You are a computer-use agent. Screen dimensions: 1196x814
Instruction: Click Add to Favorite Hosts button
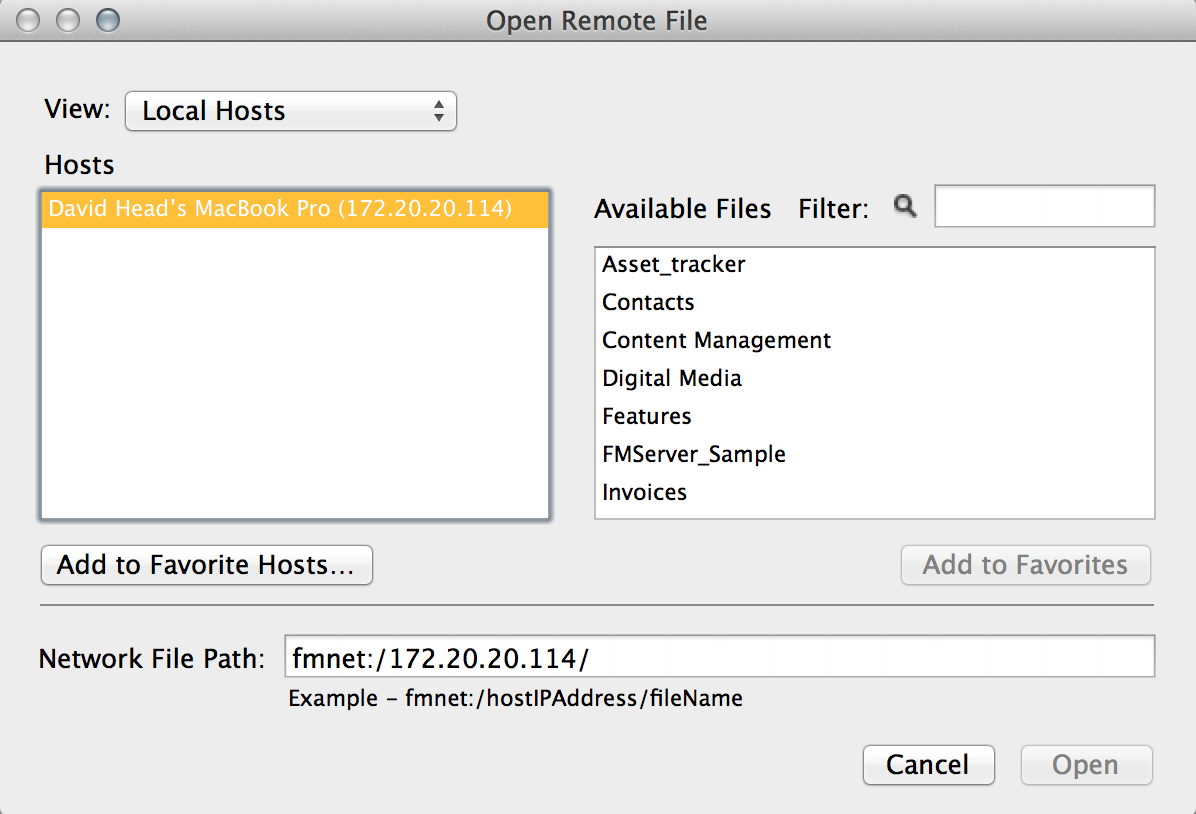(207, 565)
